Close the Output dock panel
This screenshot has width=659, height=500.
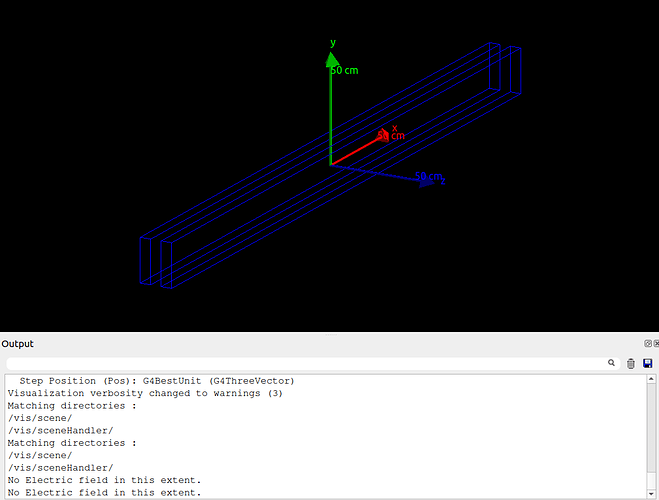(x=656, y=343)
